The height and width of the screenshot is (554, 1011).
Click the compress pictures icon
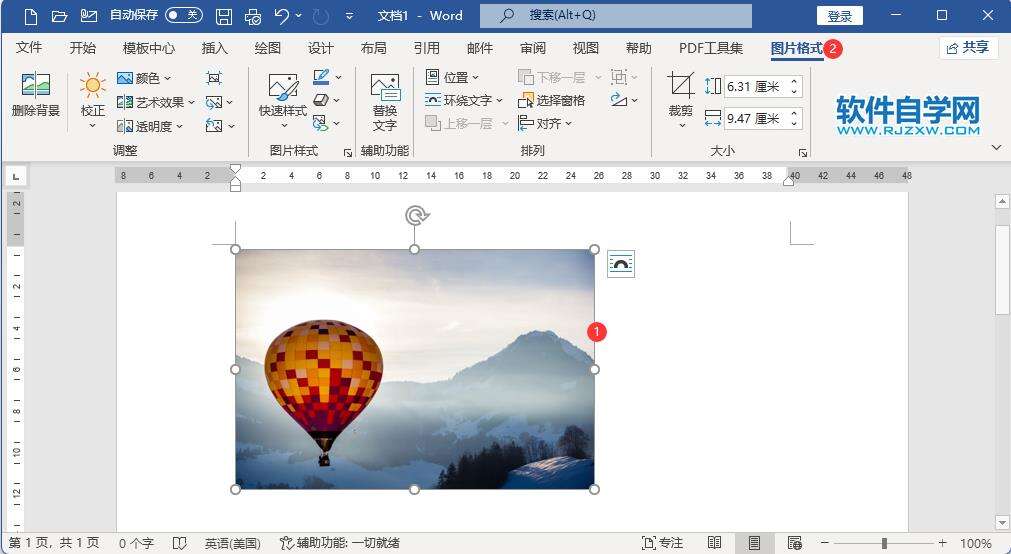(x=214, y=78)
